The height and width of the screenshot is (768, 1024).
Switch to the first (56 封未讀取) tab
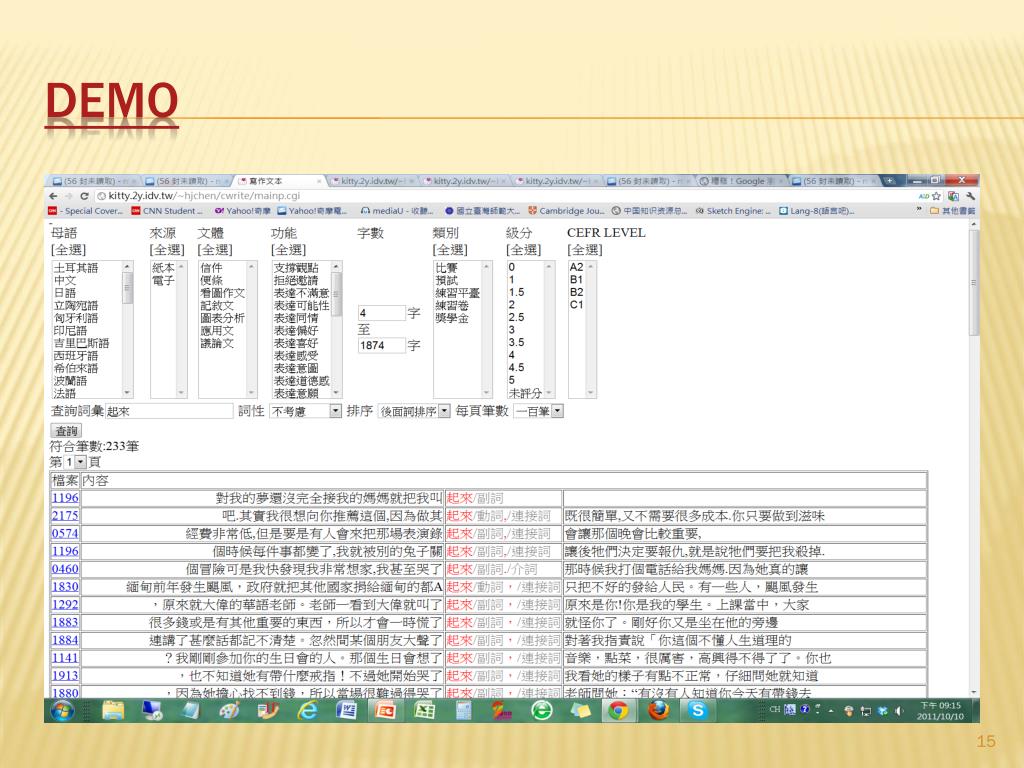pos(95,181)
